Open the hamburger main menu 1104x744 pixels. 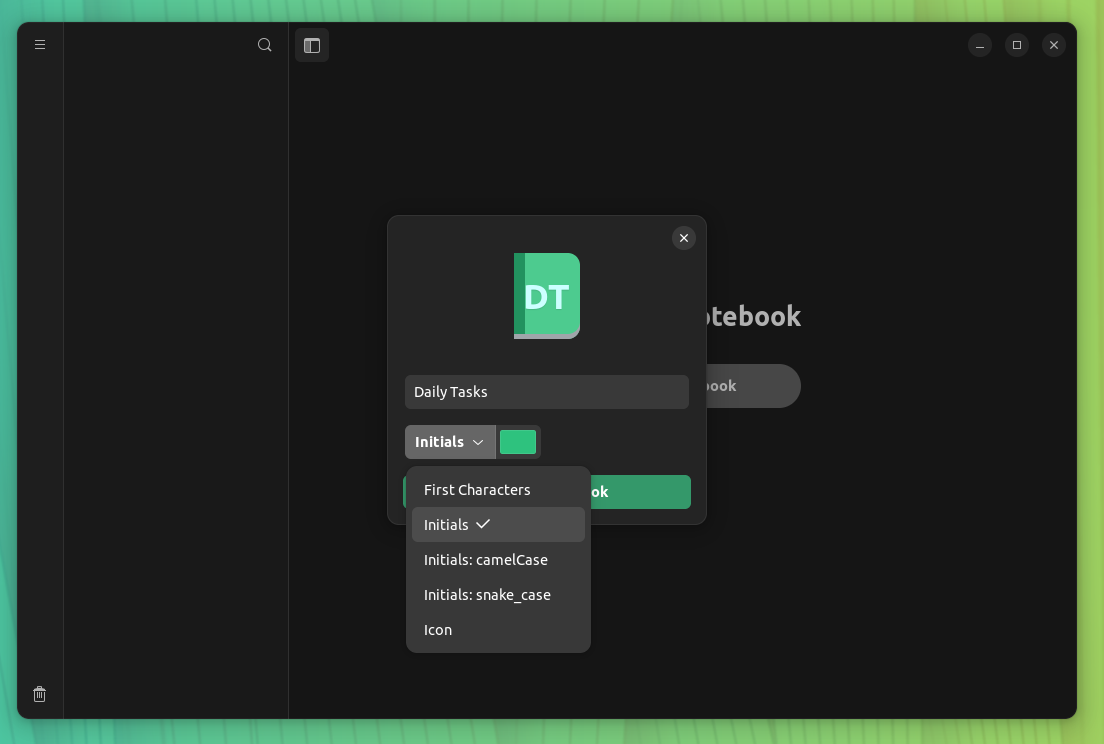click(40, 45)
